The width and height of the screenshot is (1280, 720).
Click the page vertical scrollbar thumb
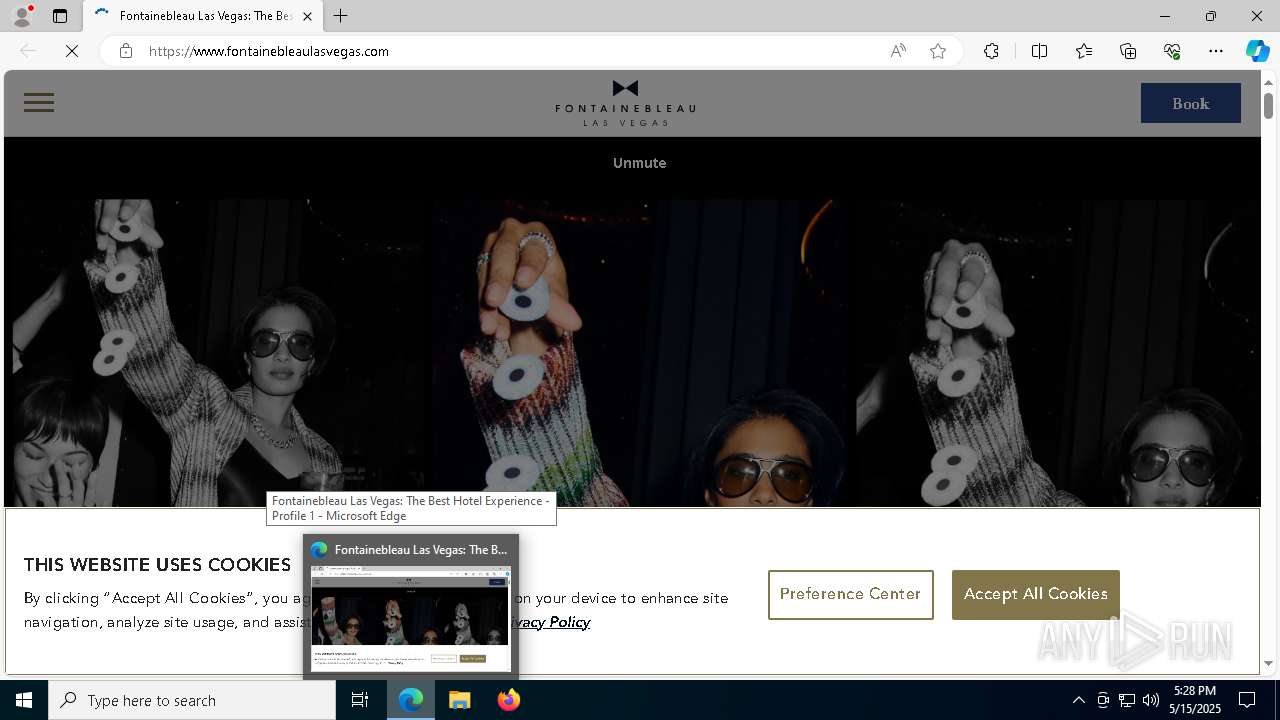(x=1268, y=105)
